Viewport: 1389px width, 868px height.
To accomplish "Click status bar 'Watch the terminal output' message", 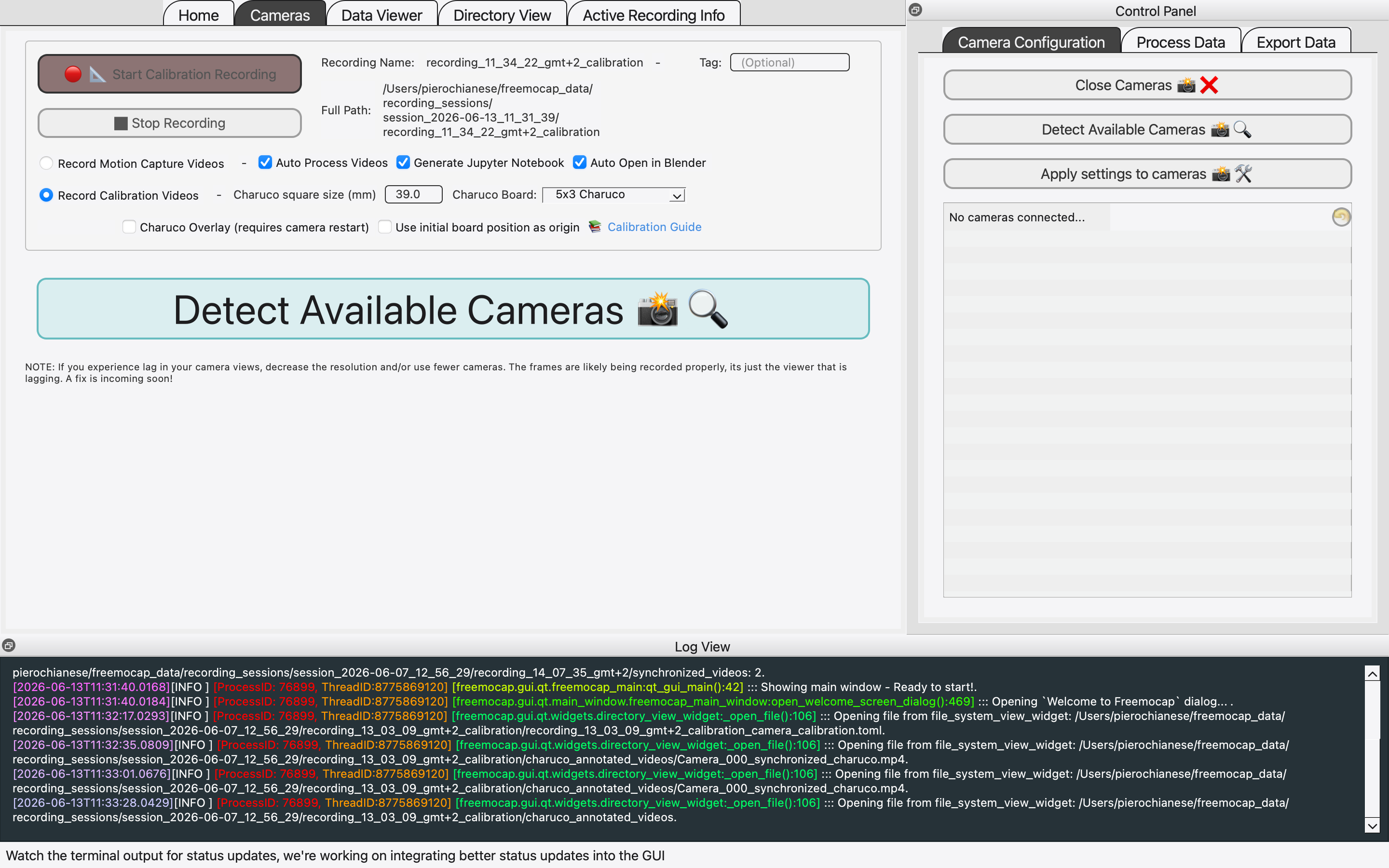I will tap(335, 855).
